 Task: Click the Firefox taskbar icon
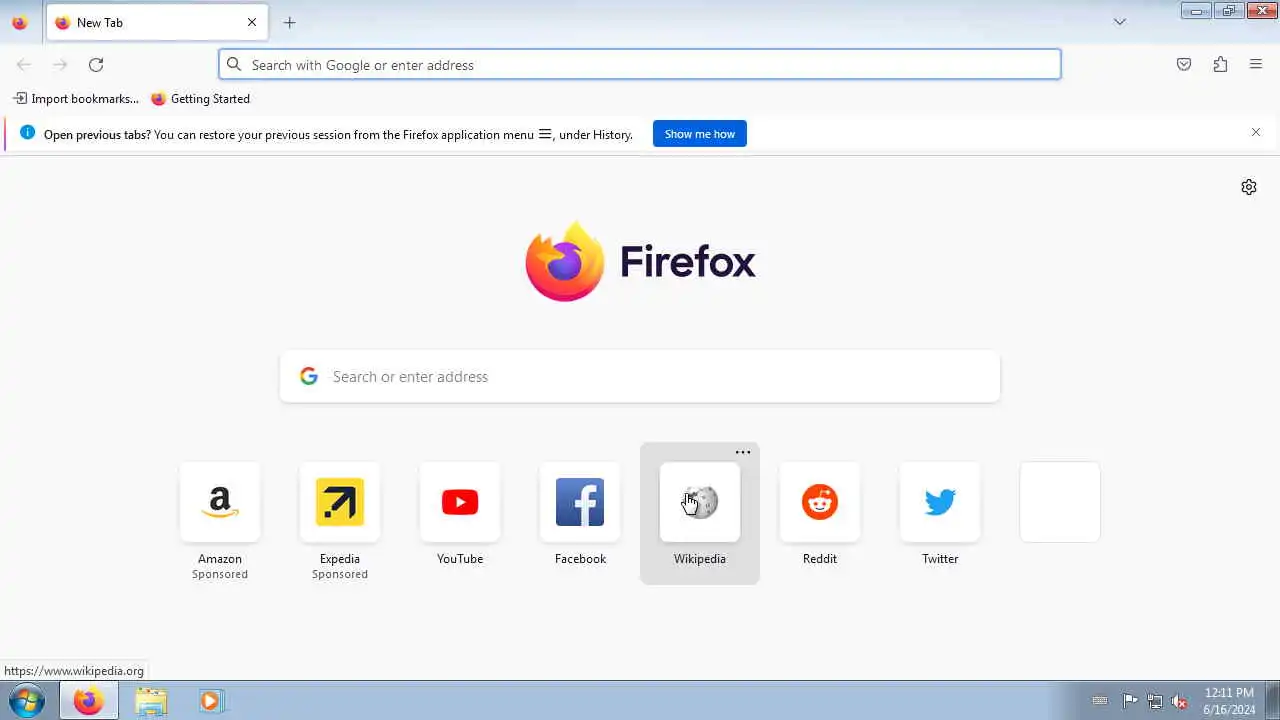coord(89,701)
